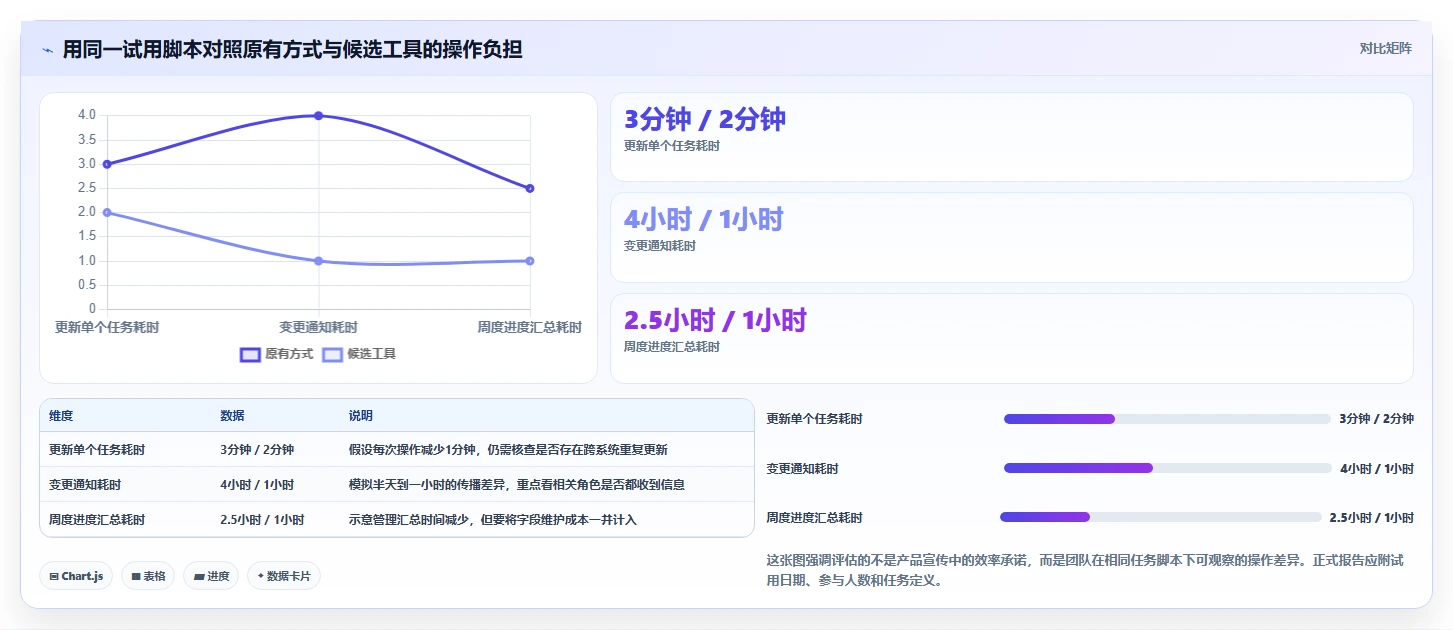1453x630 pixels.
Task: Click the lightning icon beside the header title
Action: click(48, 50)
